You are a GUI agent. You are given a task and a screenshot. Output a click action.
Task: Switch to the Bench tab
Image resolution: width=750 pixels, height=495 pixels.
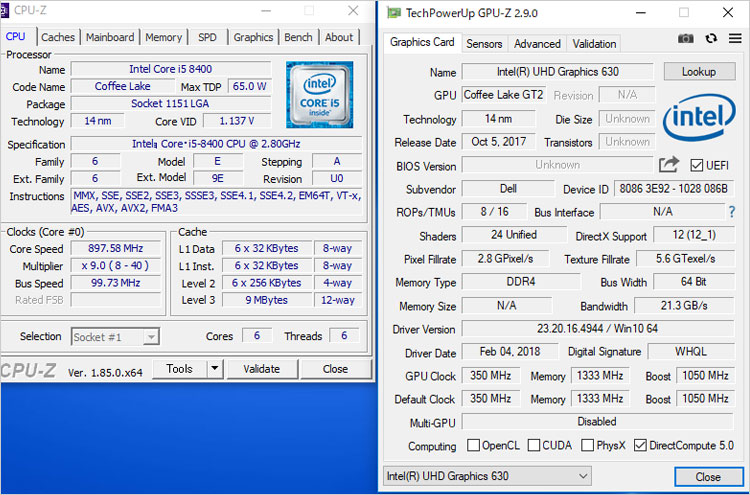(298, 37)
